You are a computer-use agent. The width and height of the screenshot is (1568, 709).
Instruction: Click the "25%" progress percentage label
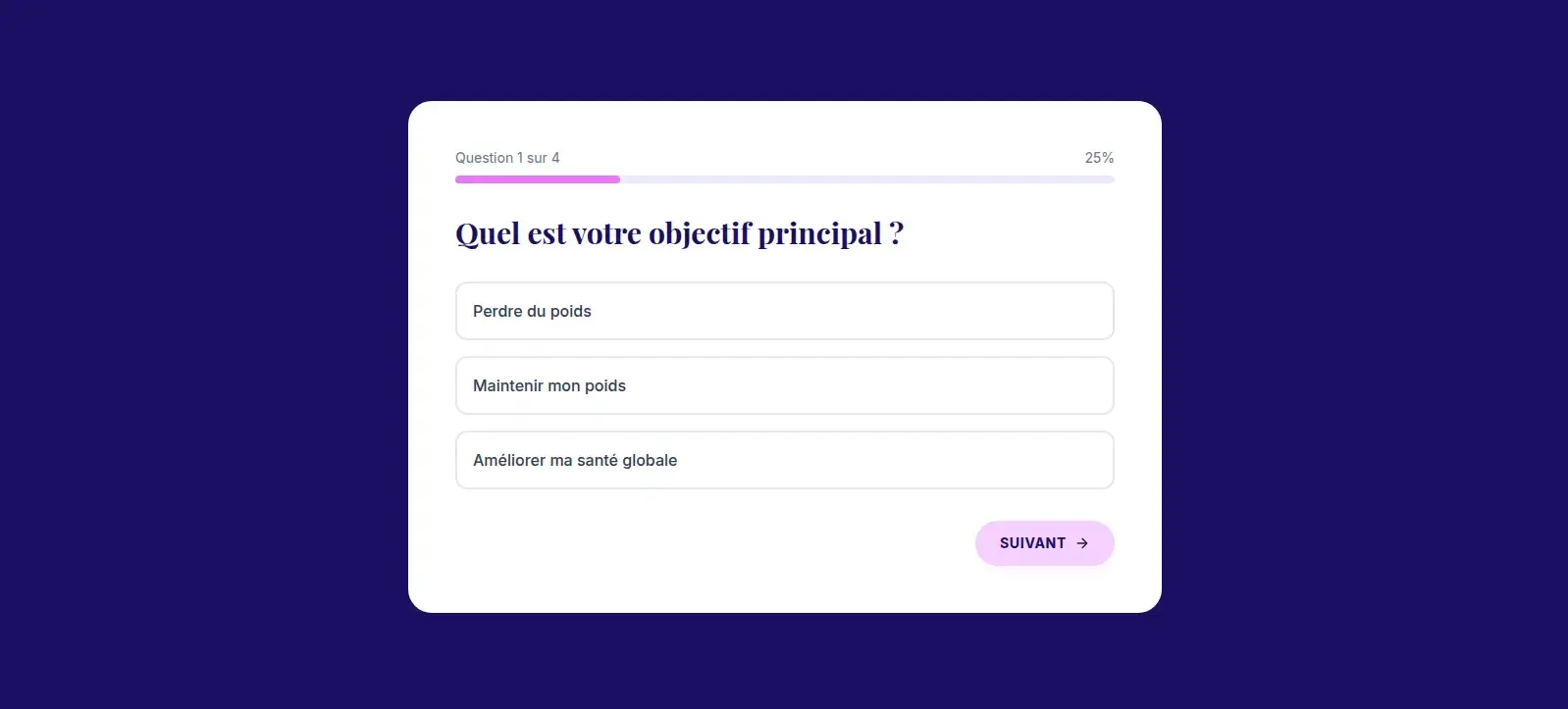pyautogui.click(x=1099, y=158)
